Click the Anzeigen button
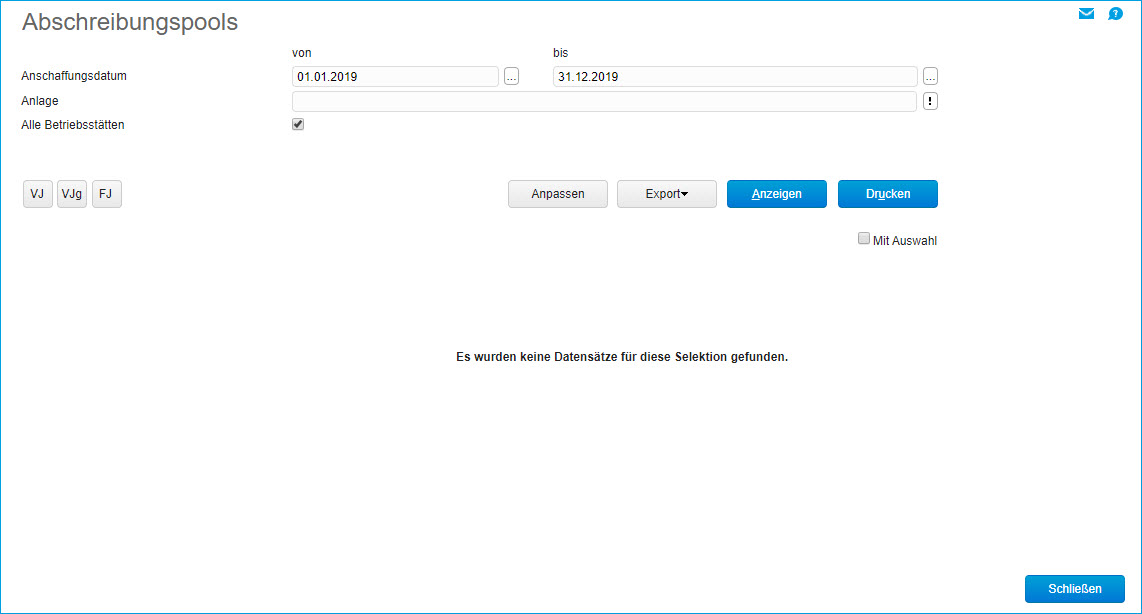Image resolution: width=1142 pixels, height=614 pixels. coord(777,194)
